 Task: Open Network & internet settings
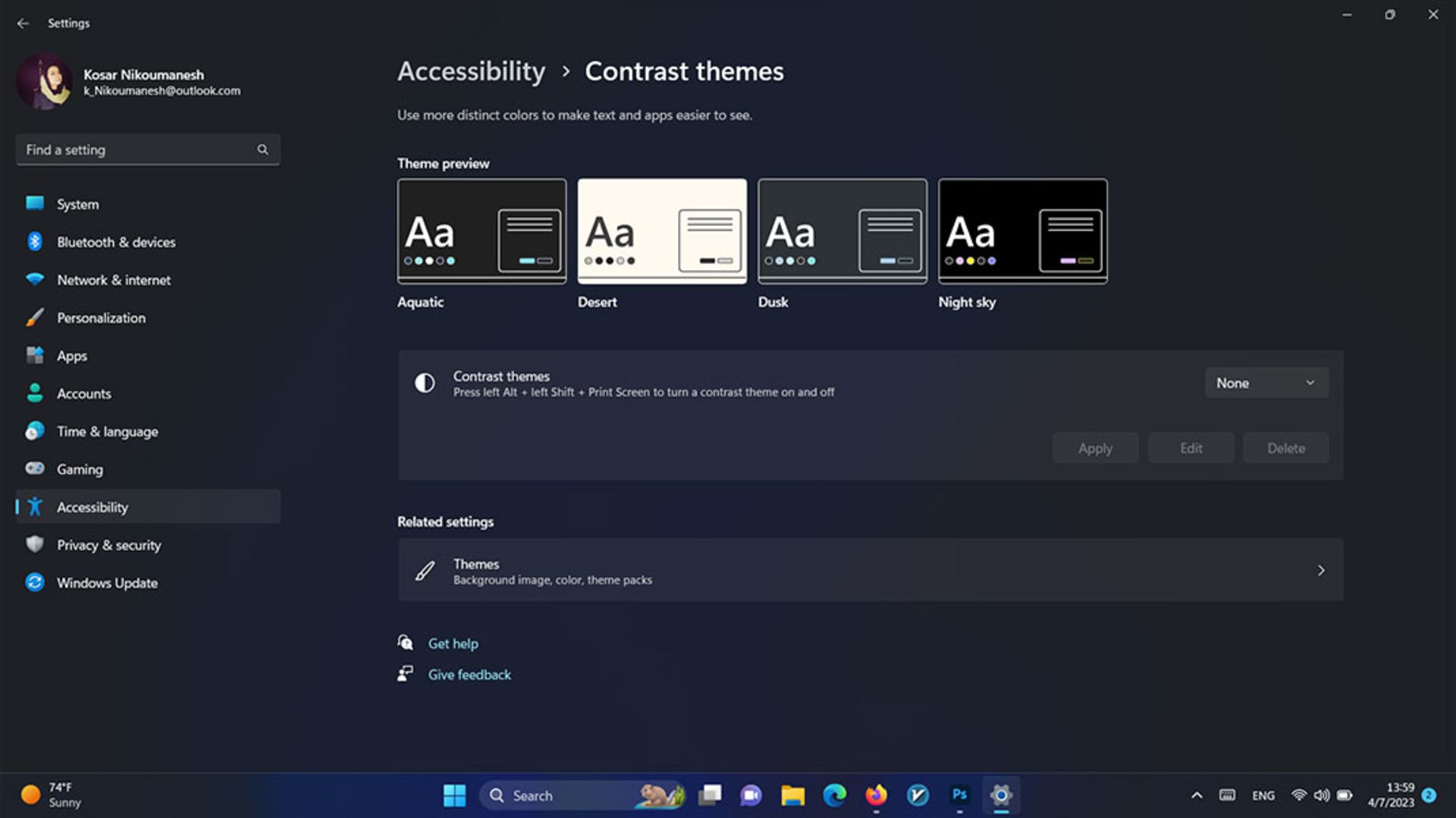(x=113, y=280)
